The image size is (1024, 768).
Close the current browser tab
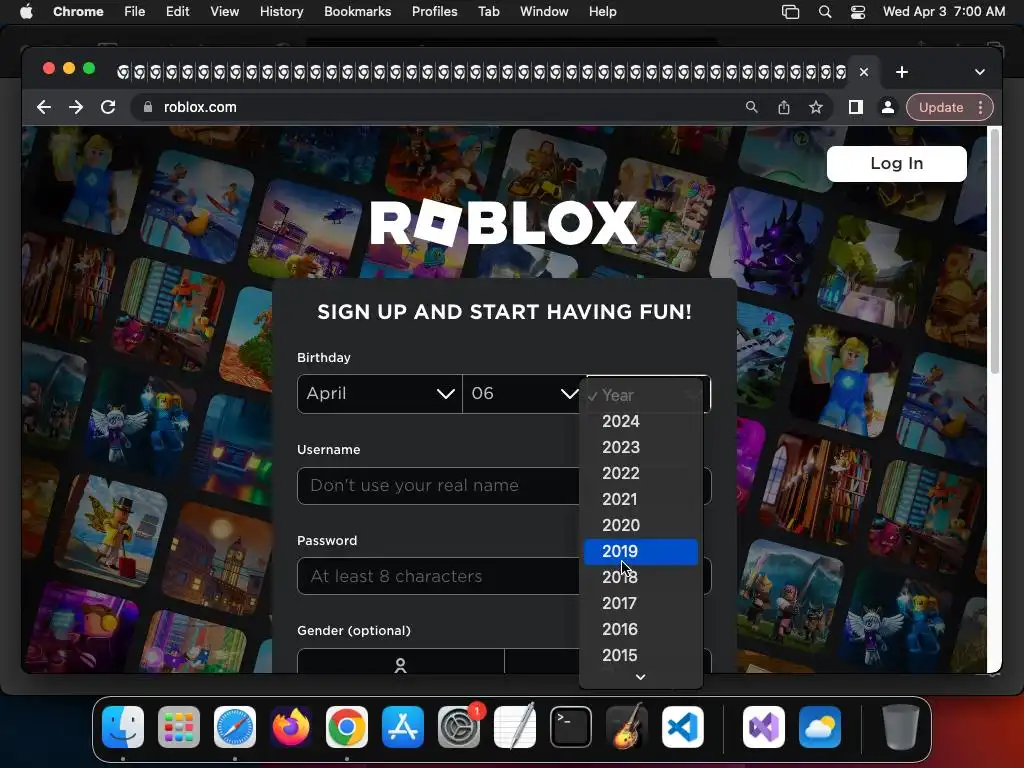864,72
